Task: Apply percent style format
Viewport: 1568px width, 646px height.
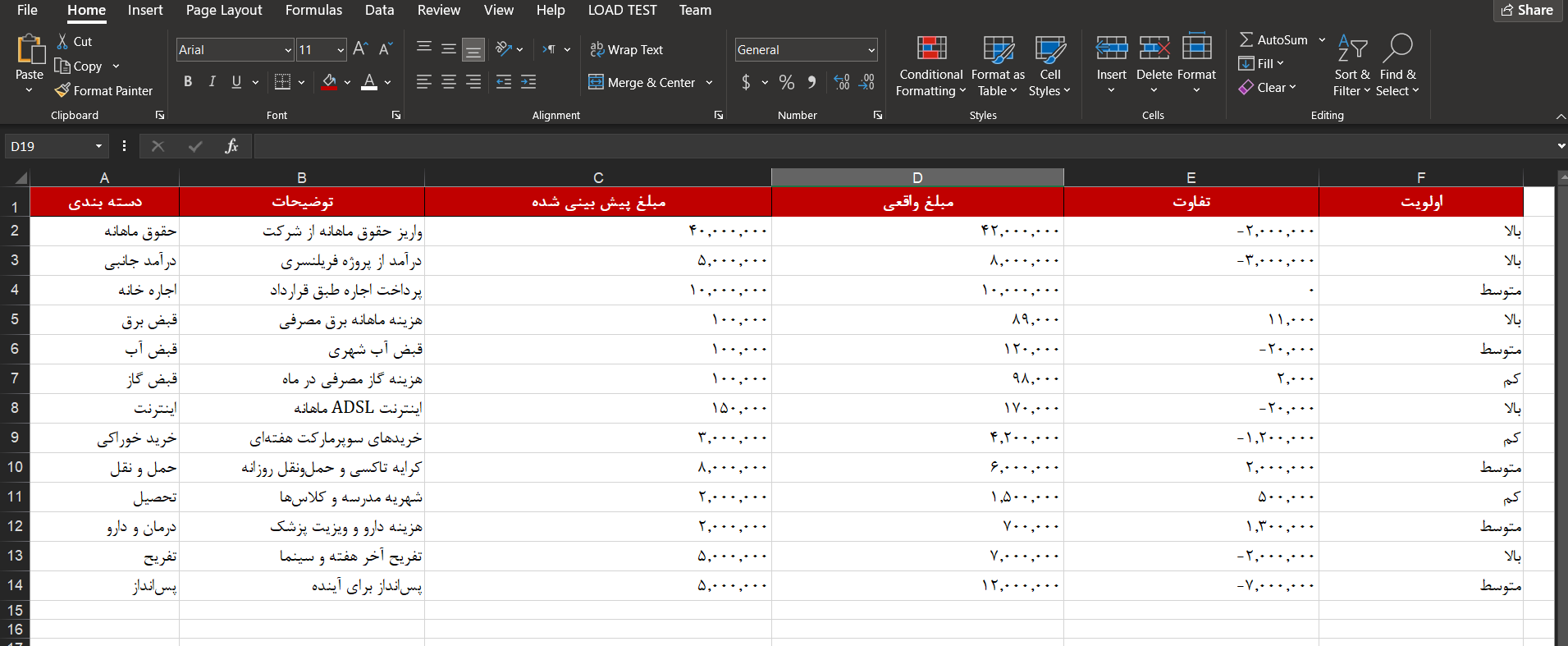Action: point(787,82)
